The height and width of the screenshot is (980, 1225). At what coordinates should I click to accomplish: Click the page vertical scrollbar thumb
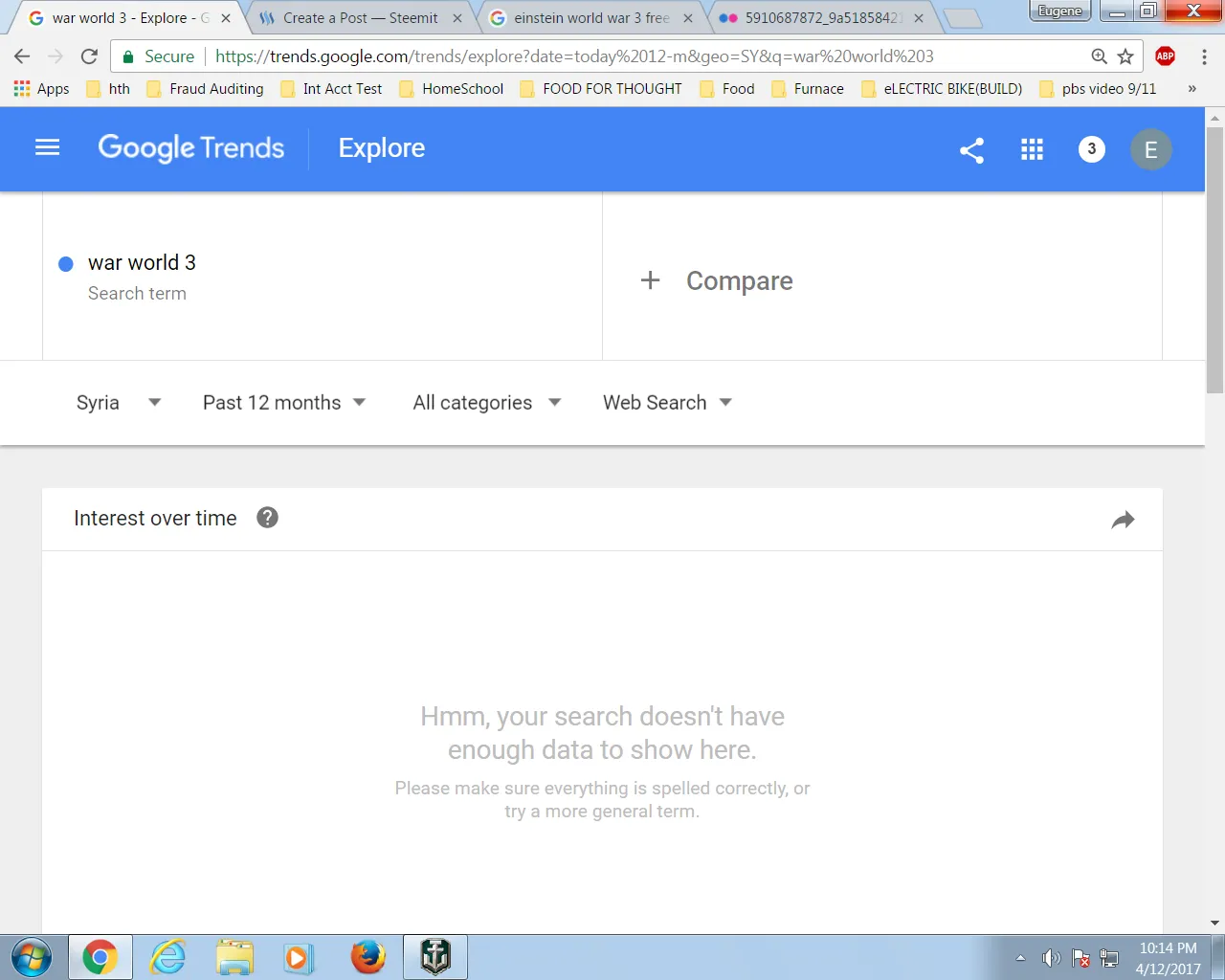[1214, 258]
